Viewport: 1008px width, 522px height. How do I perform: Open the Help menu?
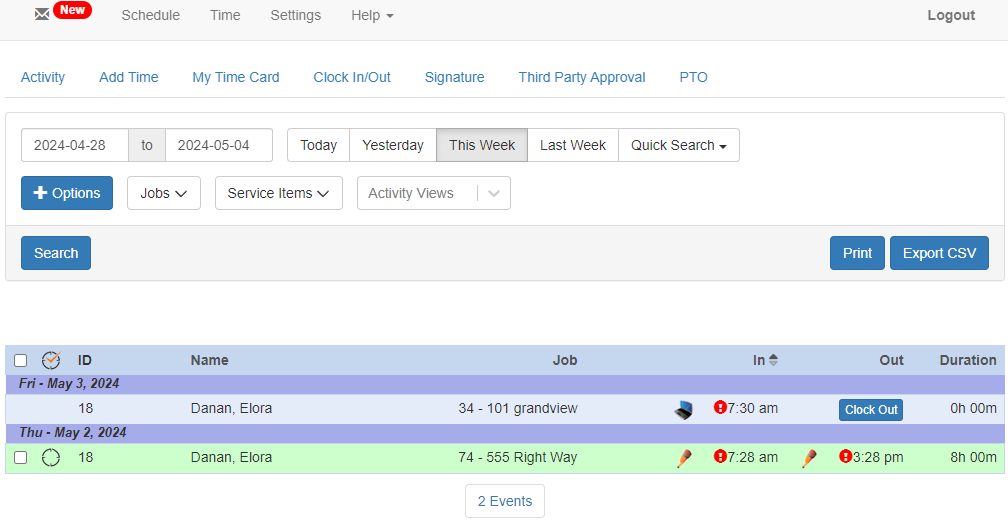(372, 15)
